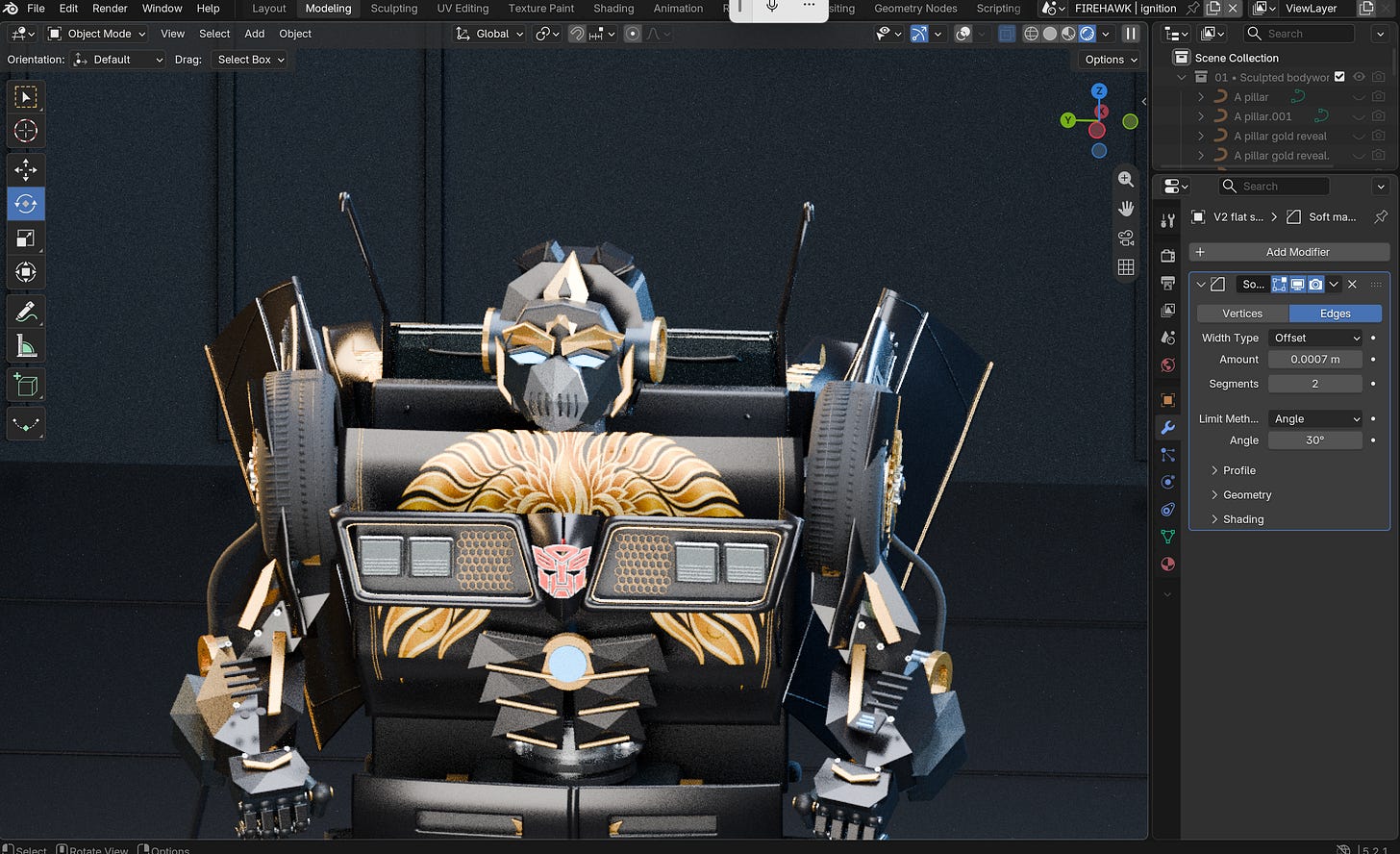Switch to Geometry Nodes workspace tab
This screenshot has width=1400, height=854.
point(915,8)
